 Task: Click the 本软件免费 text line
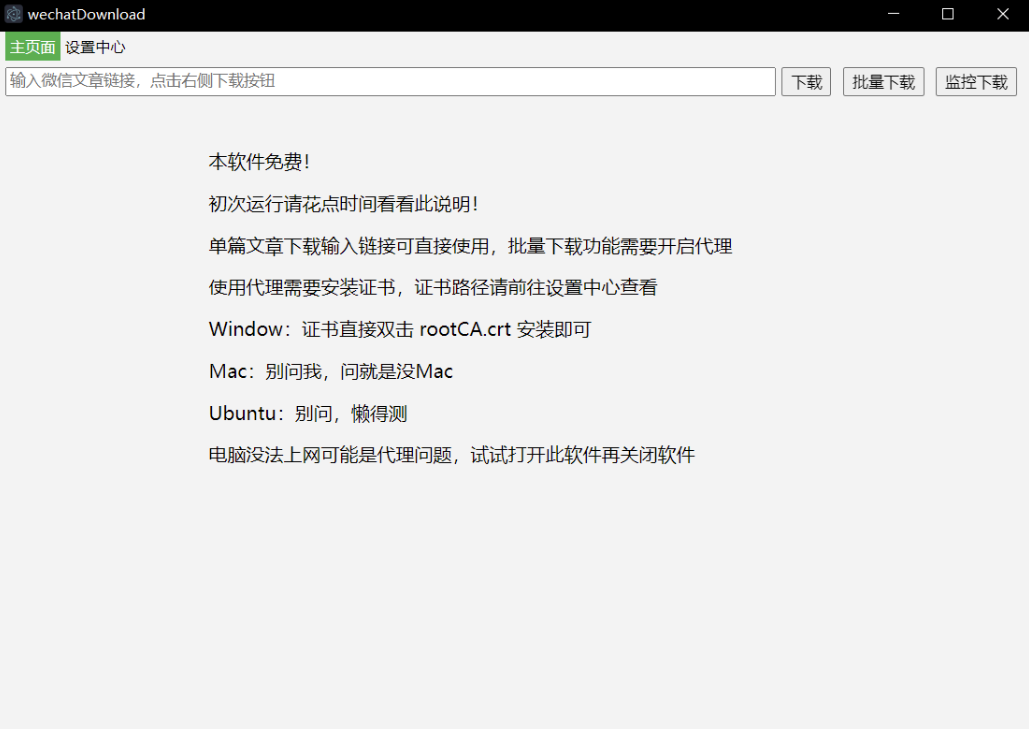tap(259, 162)
